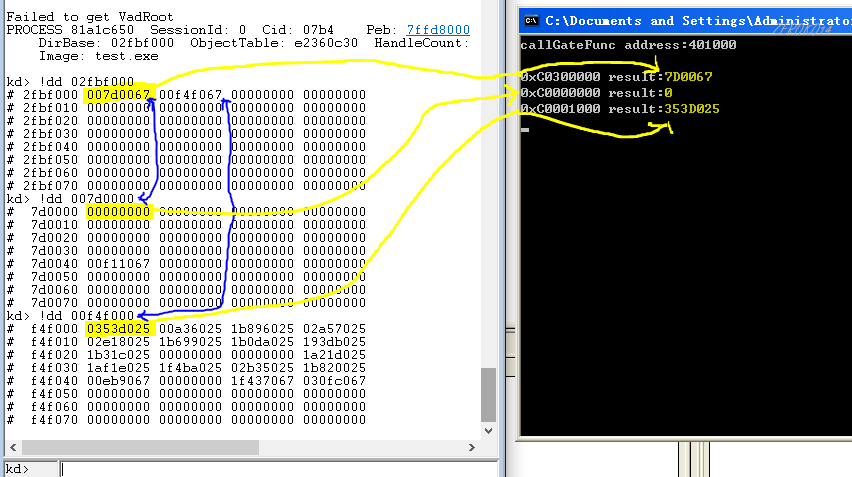
Task: Click the console window title bar
Action: click(x=686, y=21)
